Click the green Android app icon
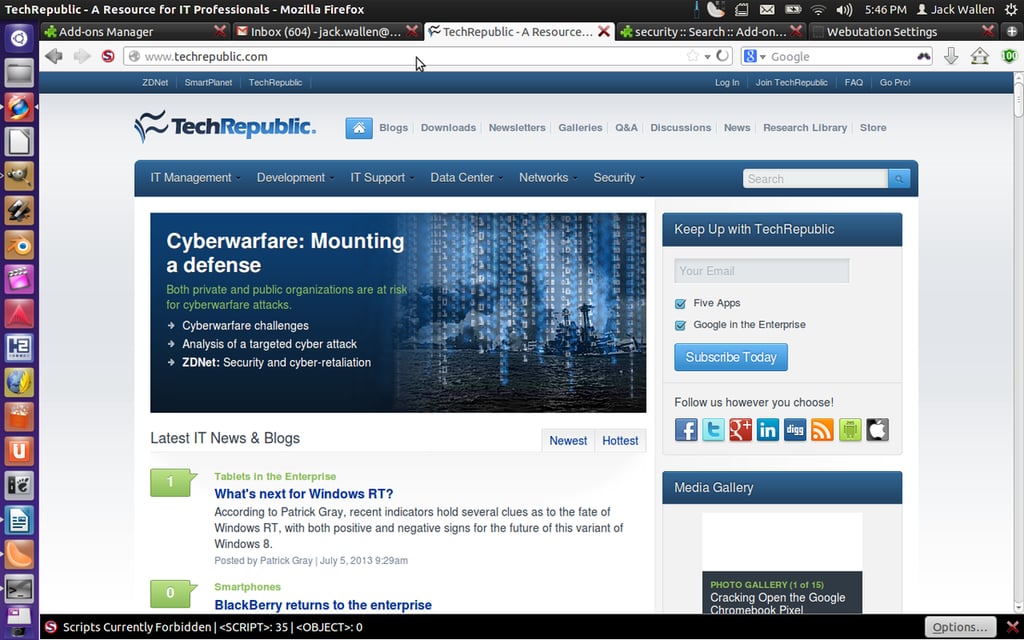This screenshot has width=1024, height=640. click(x=850, y=430)
